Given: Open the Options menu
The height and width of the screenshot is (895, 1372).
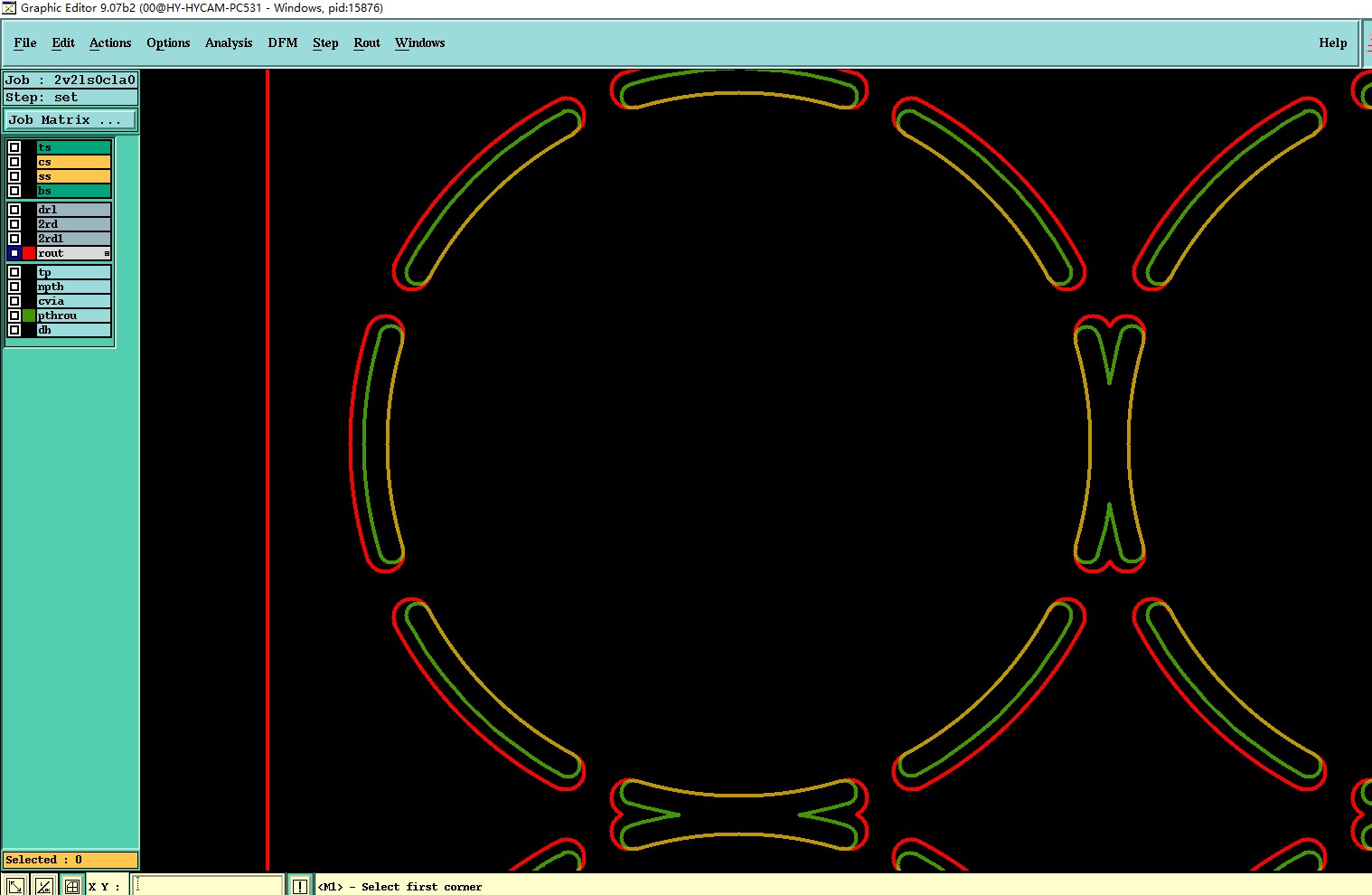Looking at the screenshot, I should (x=168, y=42).
